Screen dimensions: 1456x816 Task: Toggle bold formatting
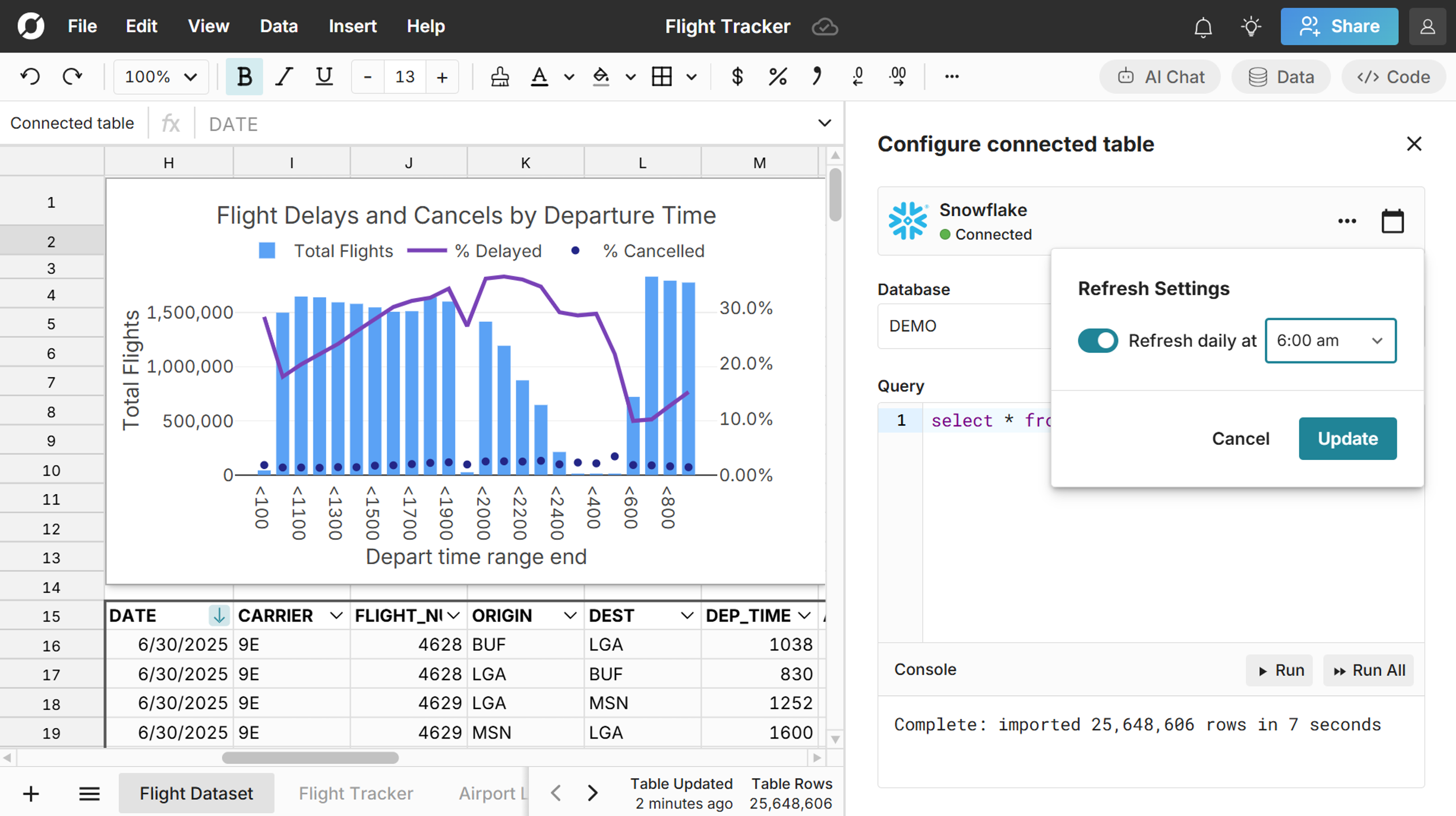(244, 76)
